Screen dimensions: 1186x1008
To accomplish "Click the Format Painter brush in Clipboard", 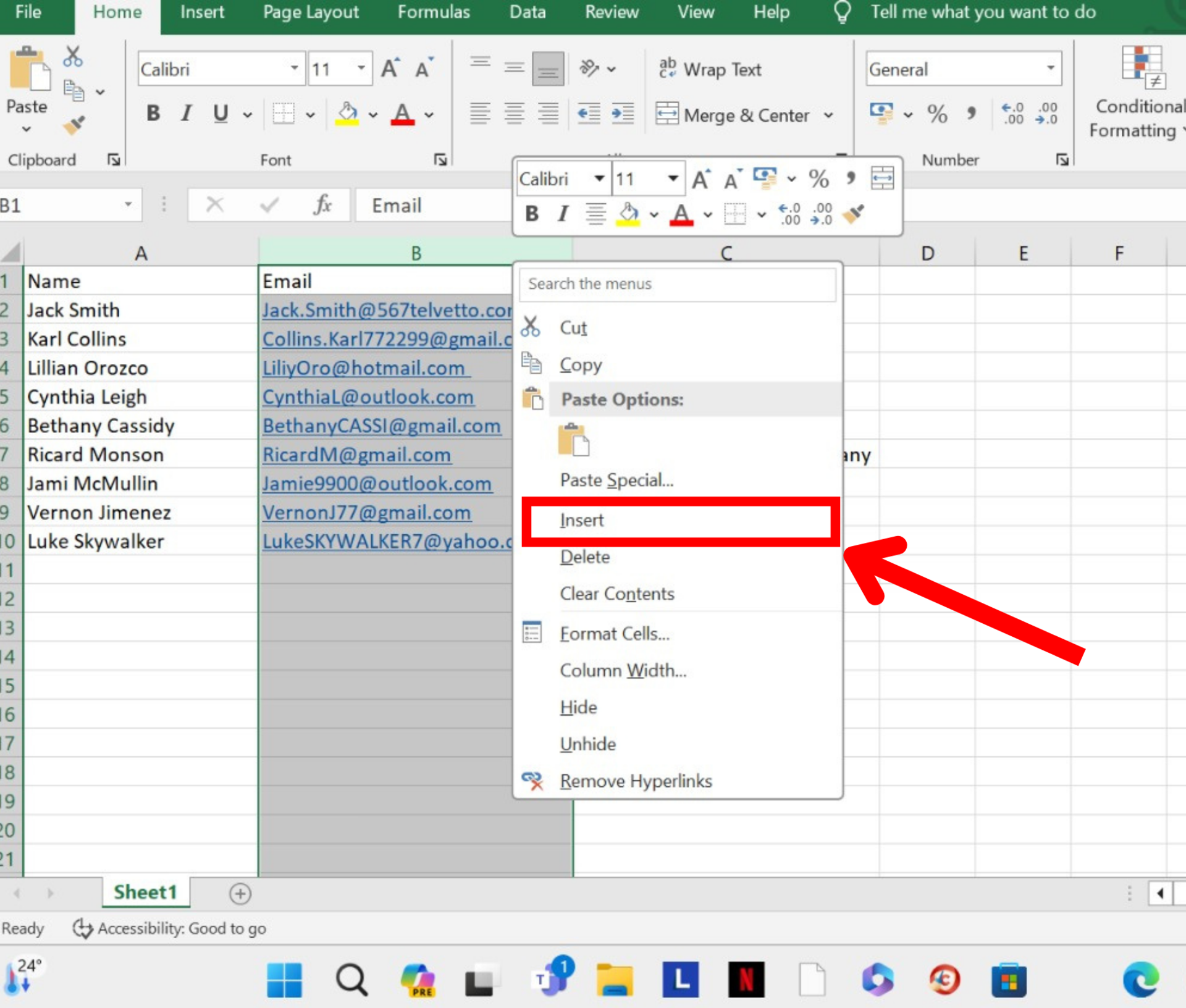I will (x=74, y=125).
